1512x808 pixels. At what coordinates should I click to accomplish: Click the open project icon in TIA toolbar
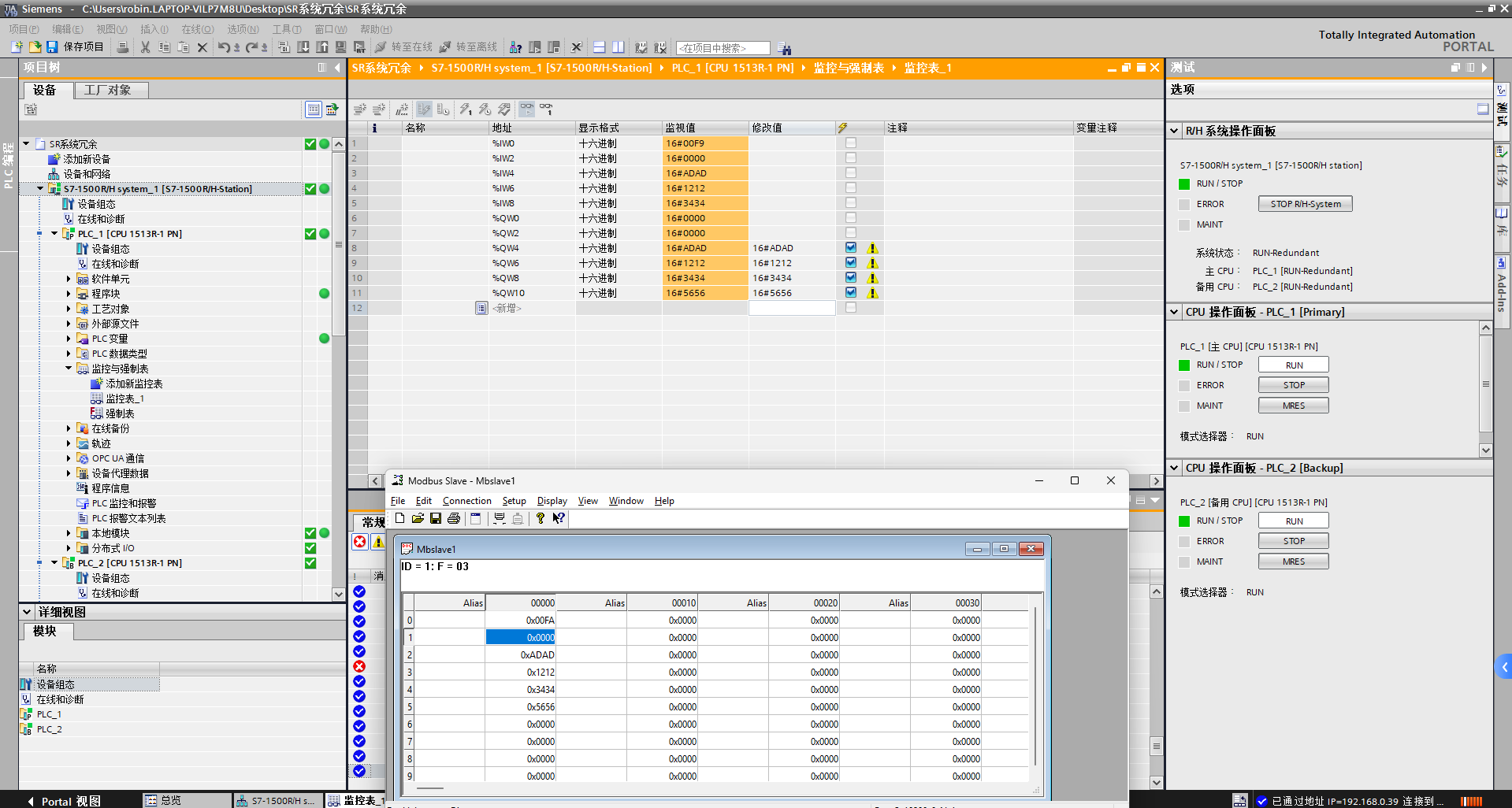click(35, 47)
